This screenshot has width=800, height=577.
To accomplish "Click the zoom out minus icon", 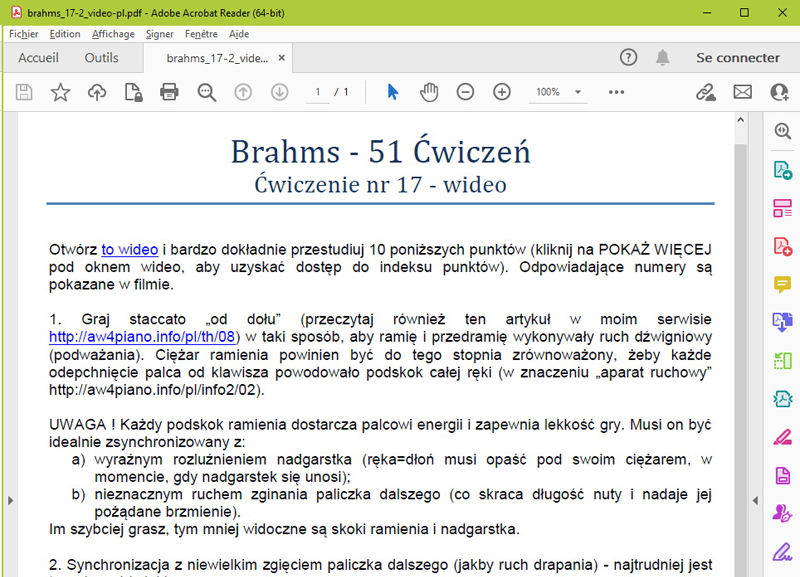I will pos(465,92).
